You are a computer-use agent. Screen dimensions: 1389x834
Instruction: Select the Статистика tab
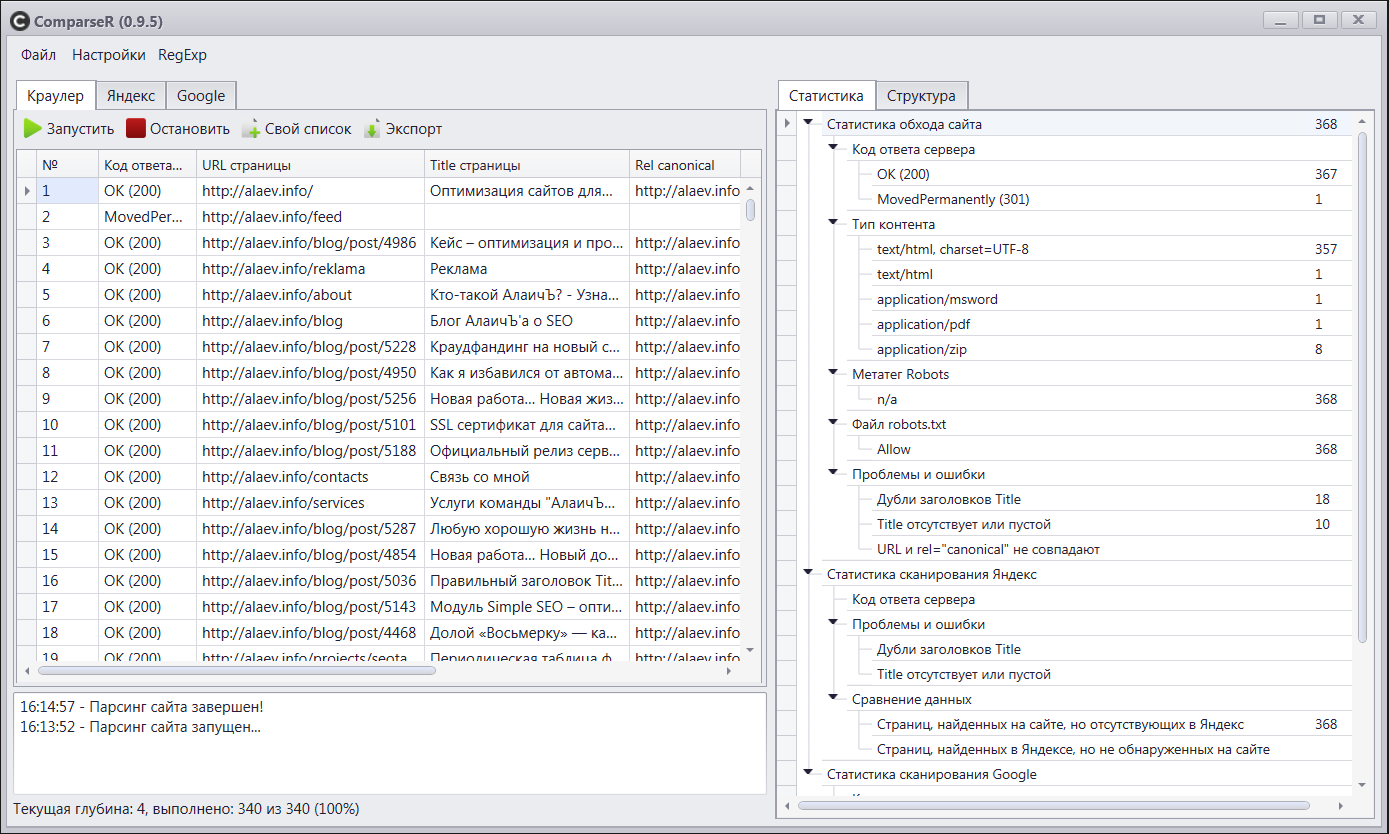[x=826, y=95]
